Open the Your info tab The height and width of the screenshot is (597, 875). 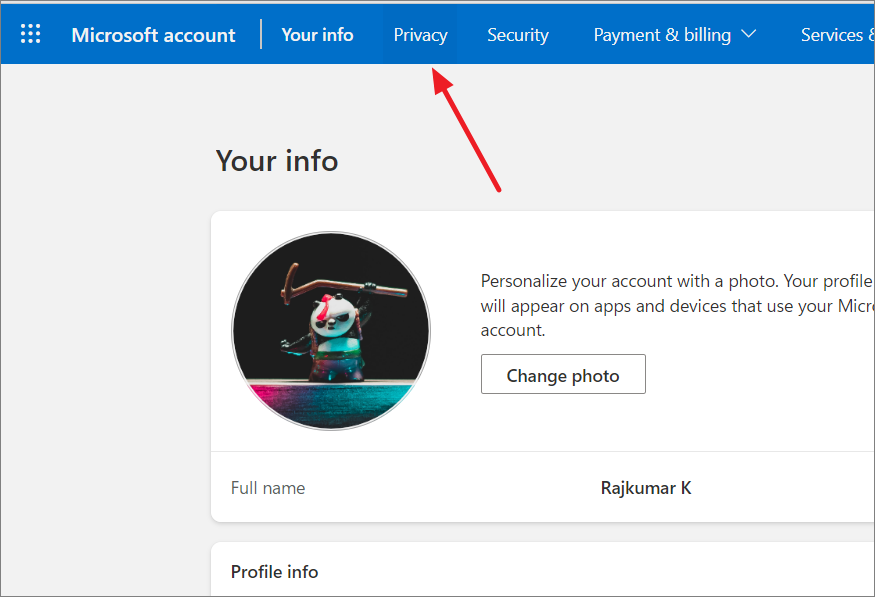[x=317, y=35]
